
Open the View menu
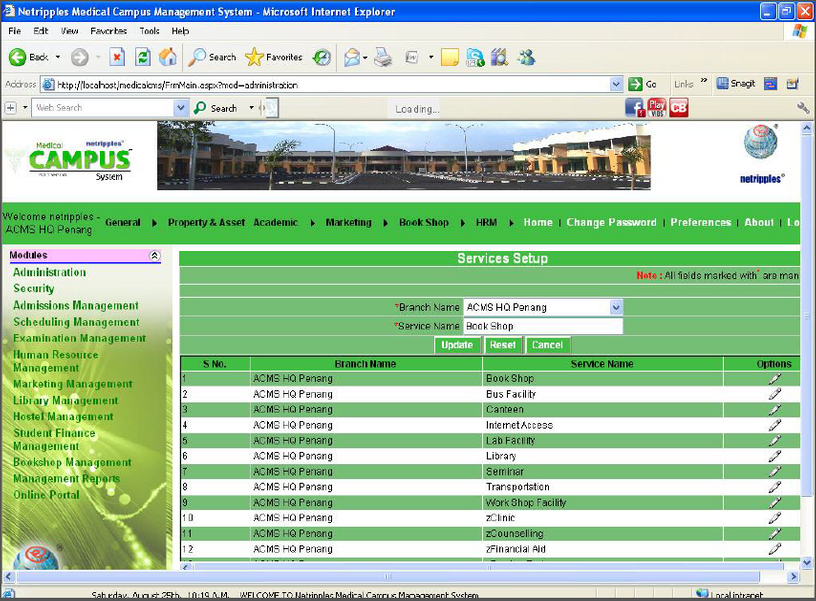pos(70,31)
